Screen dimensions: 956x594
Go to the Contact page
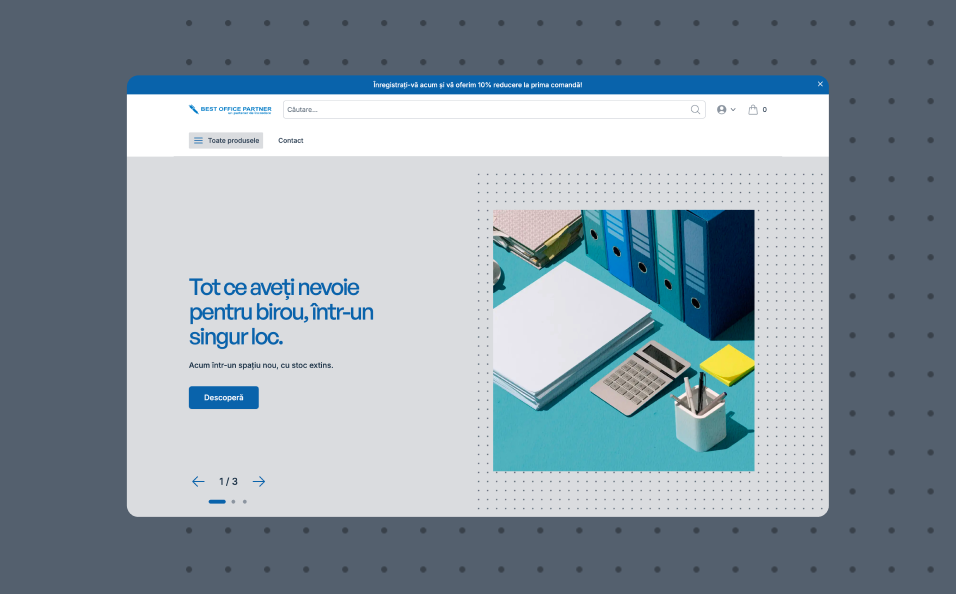coord(290,141)
